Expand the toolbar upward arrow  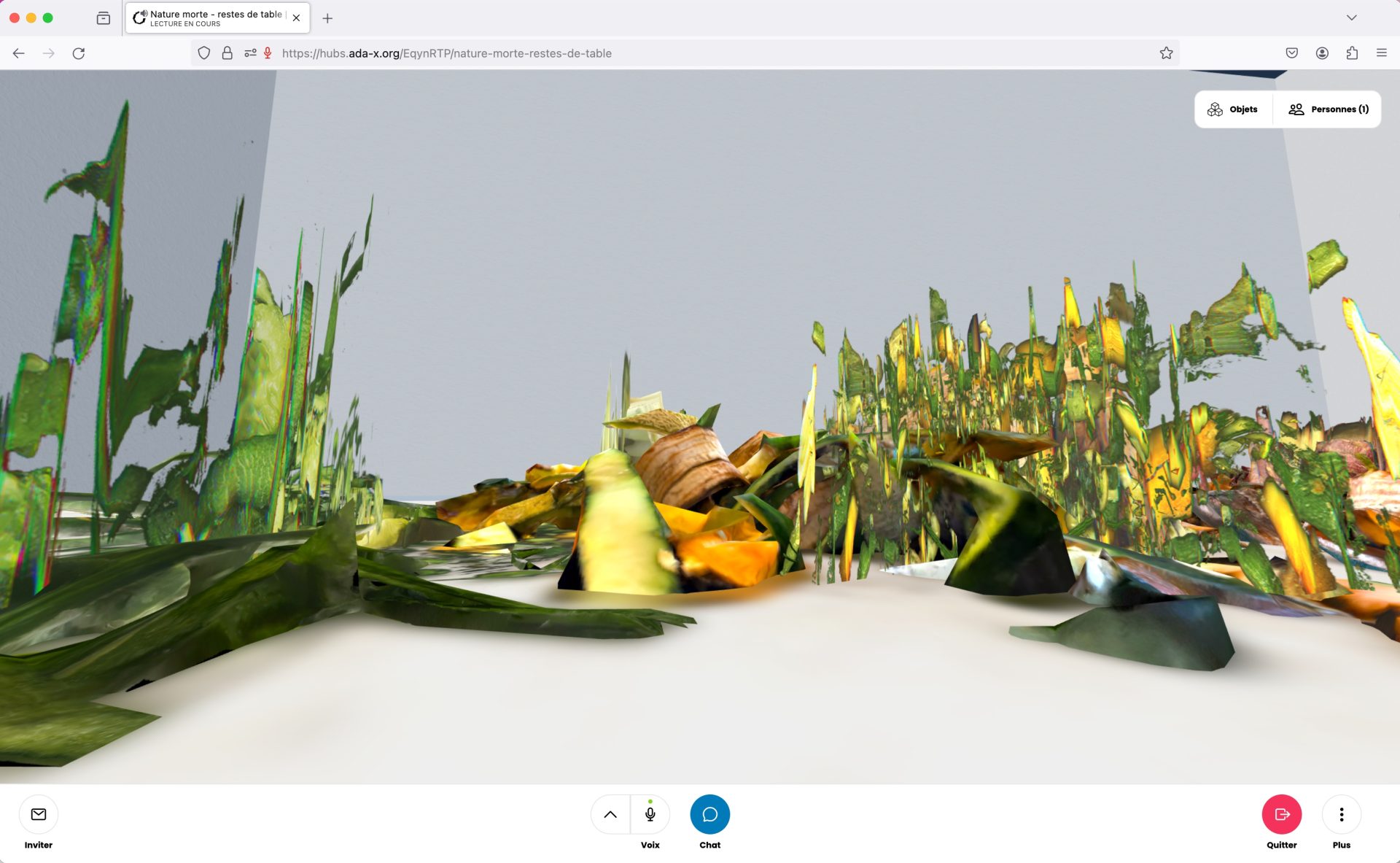point(610,814)
